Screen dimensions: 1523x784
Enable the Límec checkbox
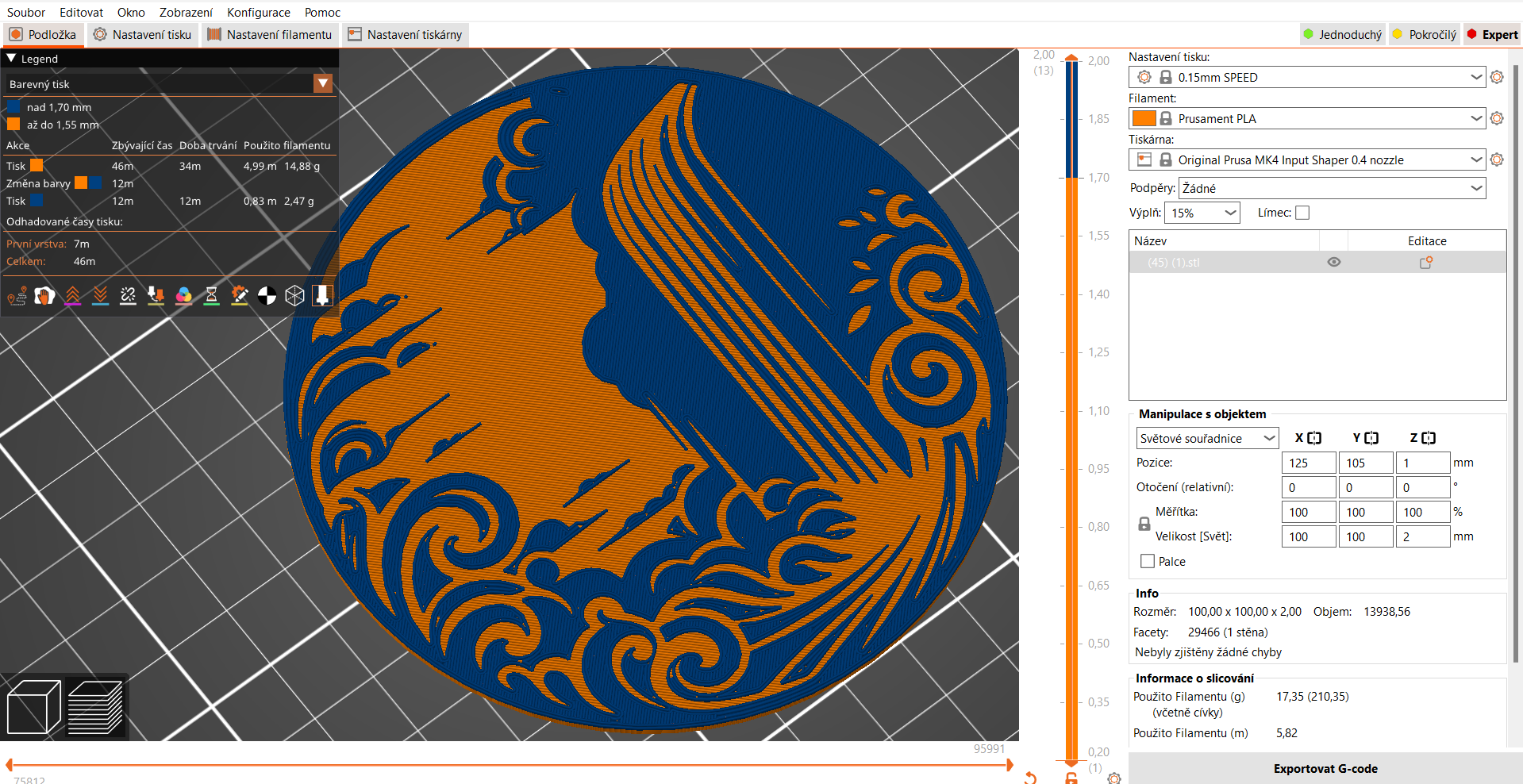click(1302, 213)
